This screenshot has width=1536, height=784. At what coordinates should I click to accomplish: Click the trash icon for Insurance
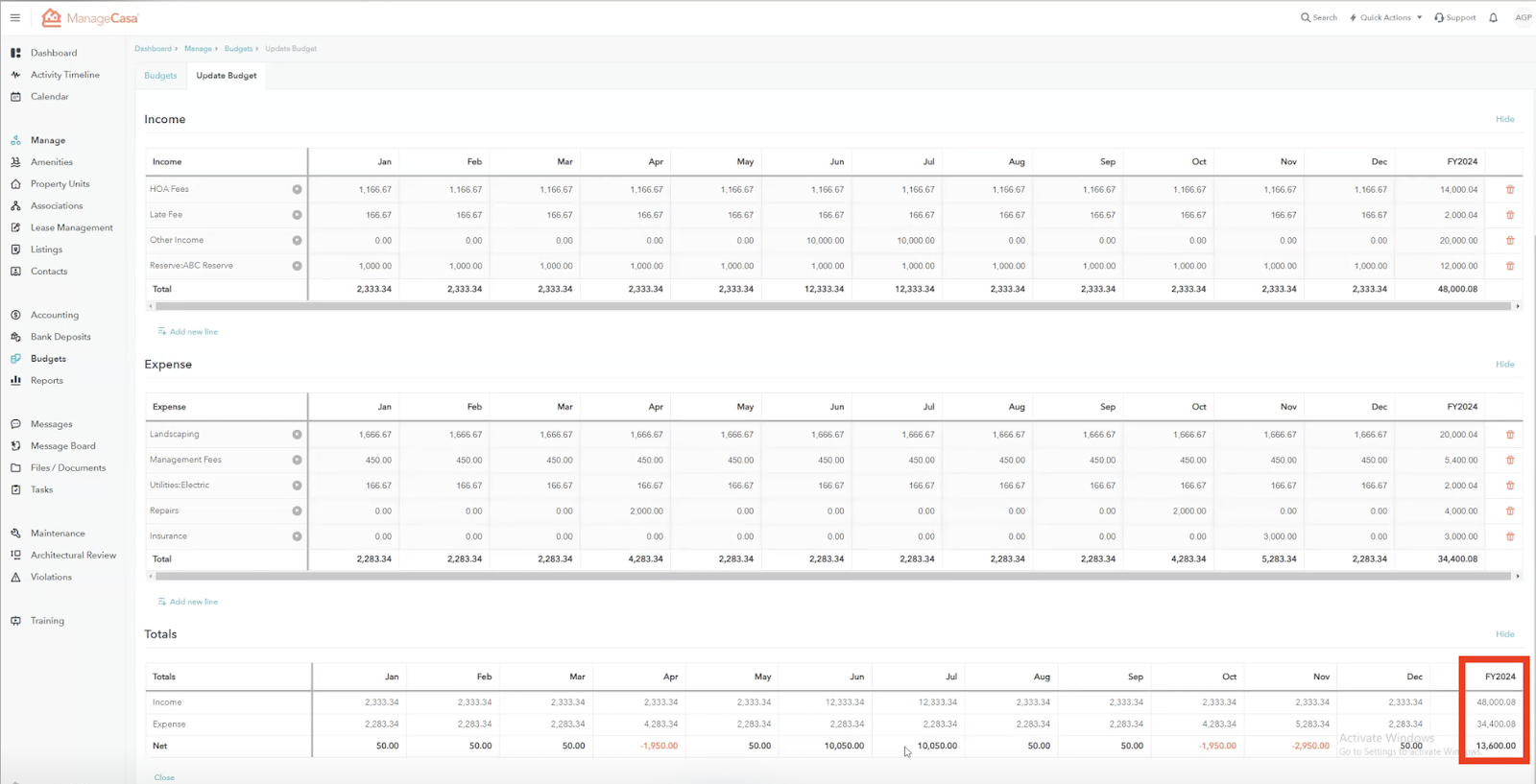pos(1510,536)
